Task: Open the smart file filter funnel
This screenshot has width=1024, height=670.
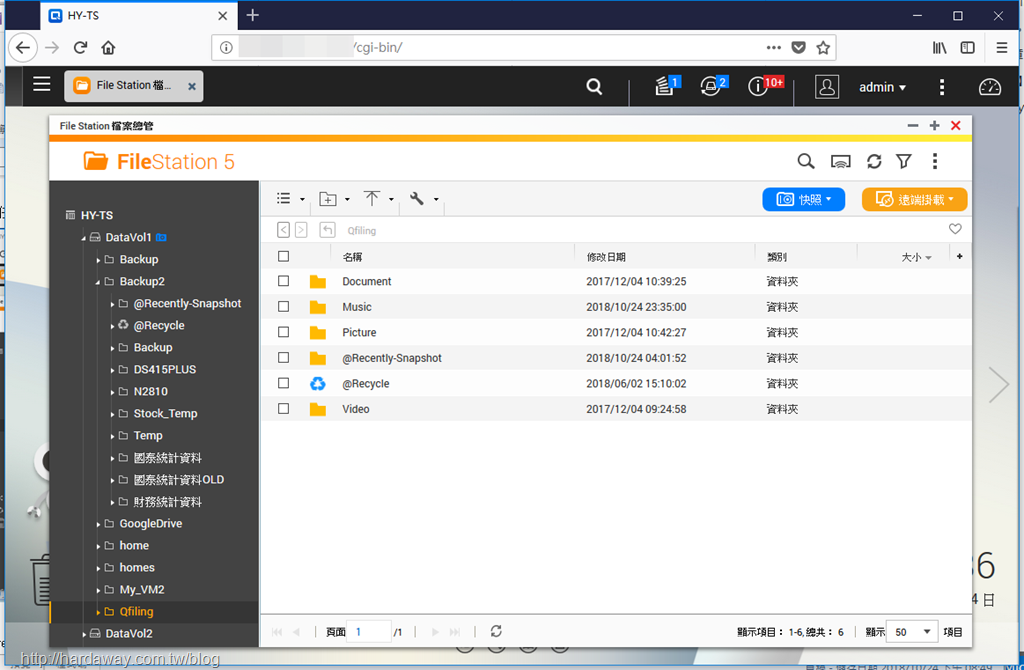Action: coord(904,161)
